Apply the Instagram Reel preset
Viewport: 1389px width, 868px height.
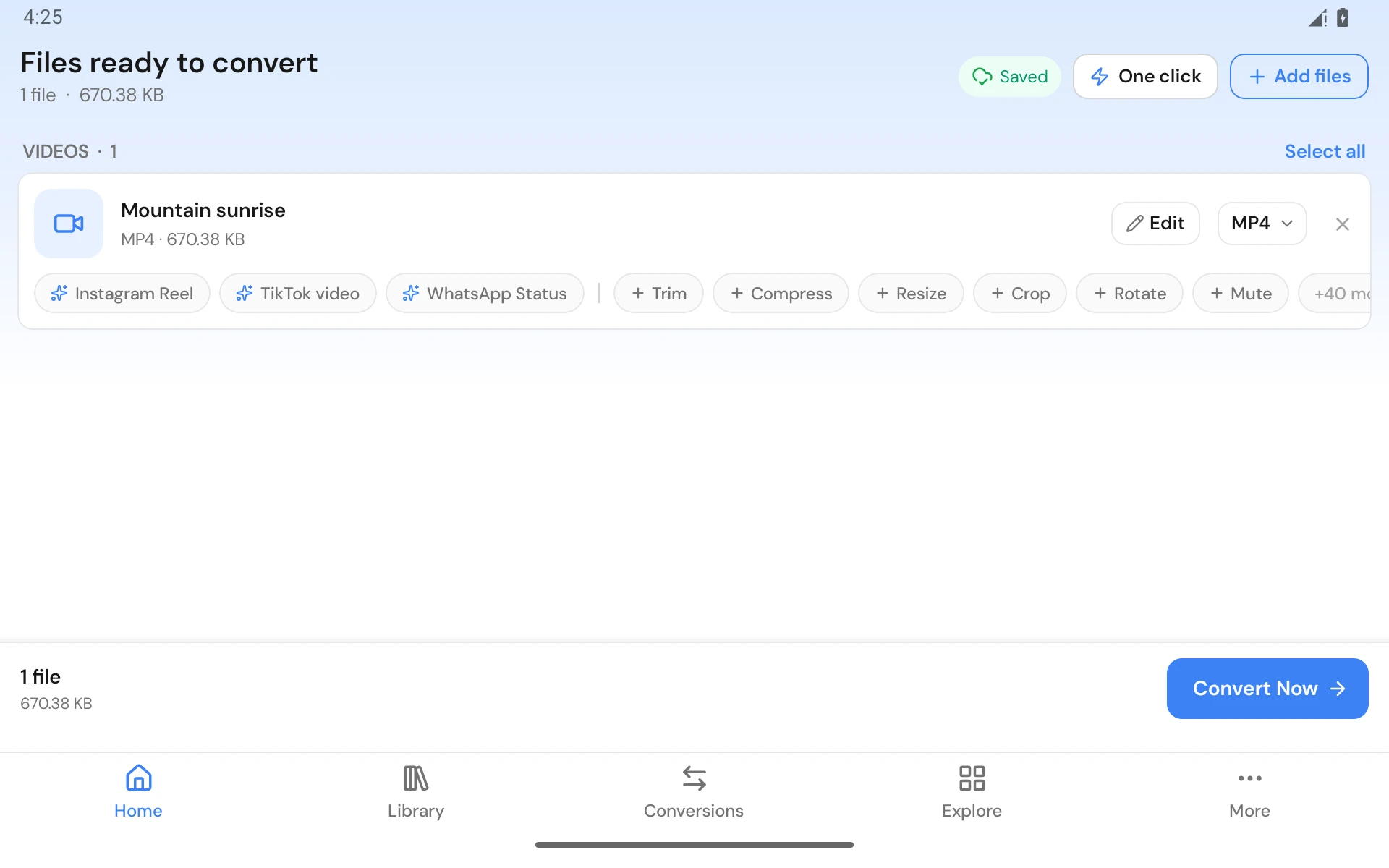tap(122, 293)
